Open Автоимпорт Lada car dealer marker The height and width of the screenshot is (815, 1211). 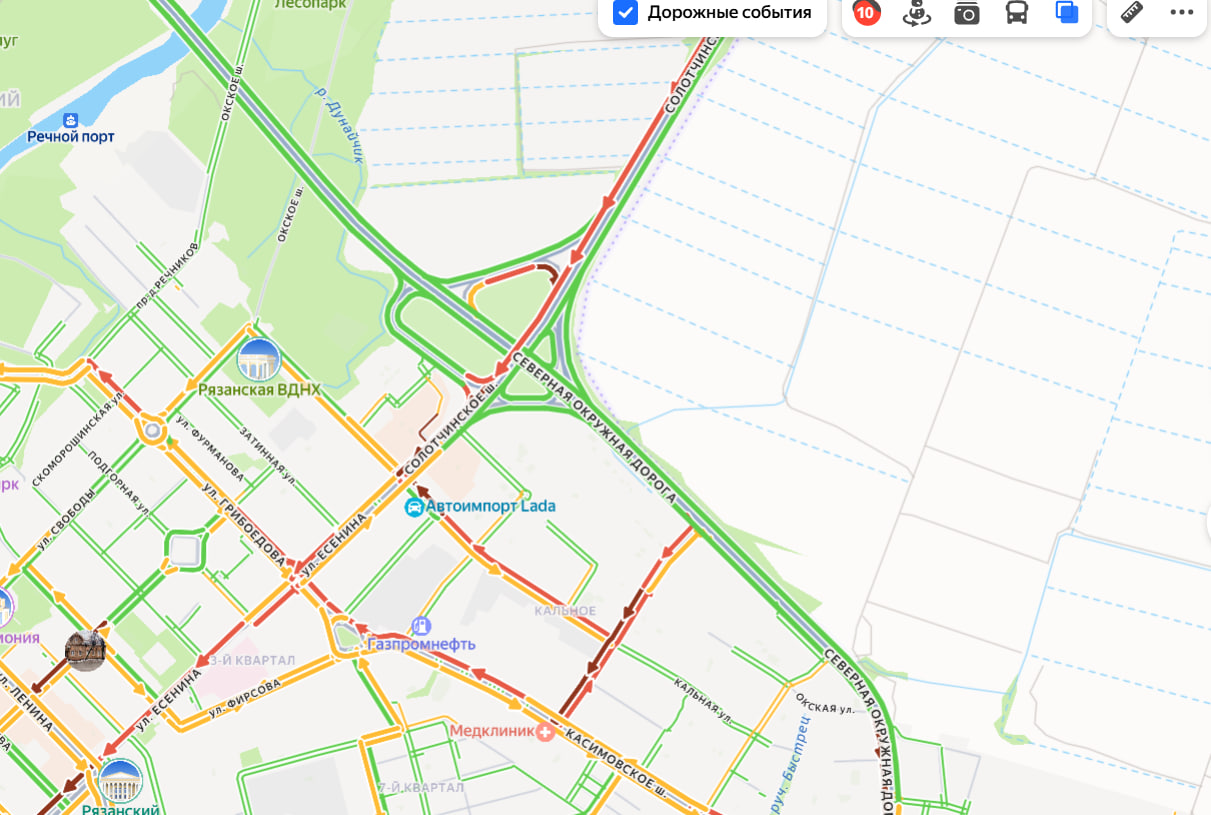click(413, 507)
